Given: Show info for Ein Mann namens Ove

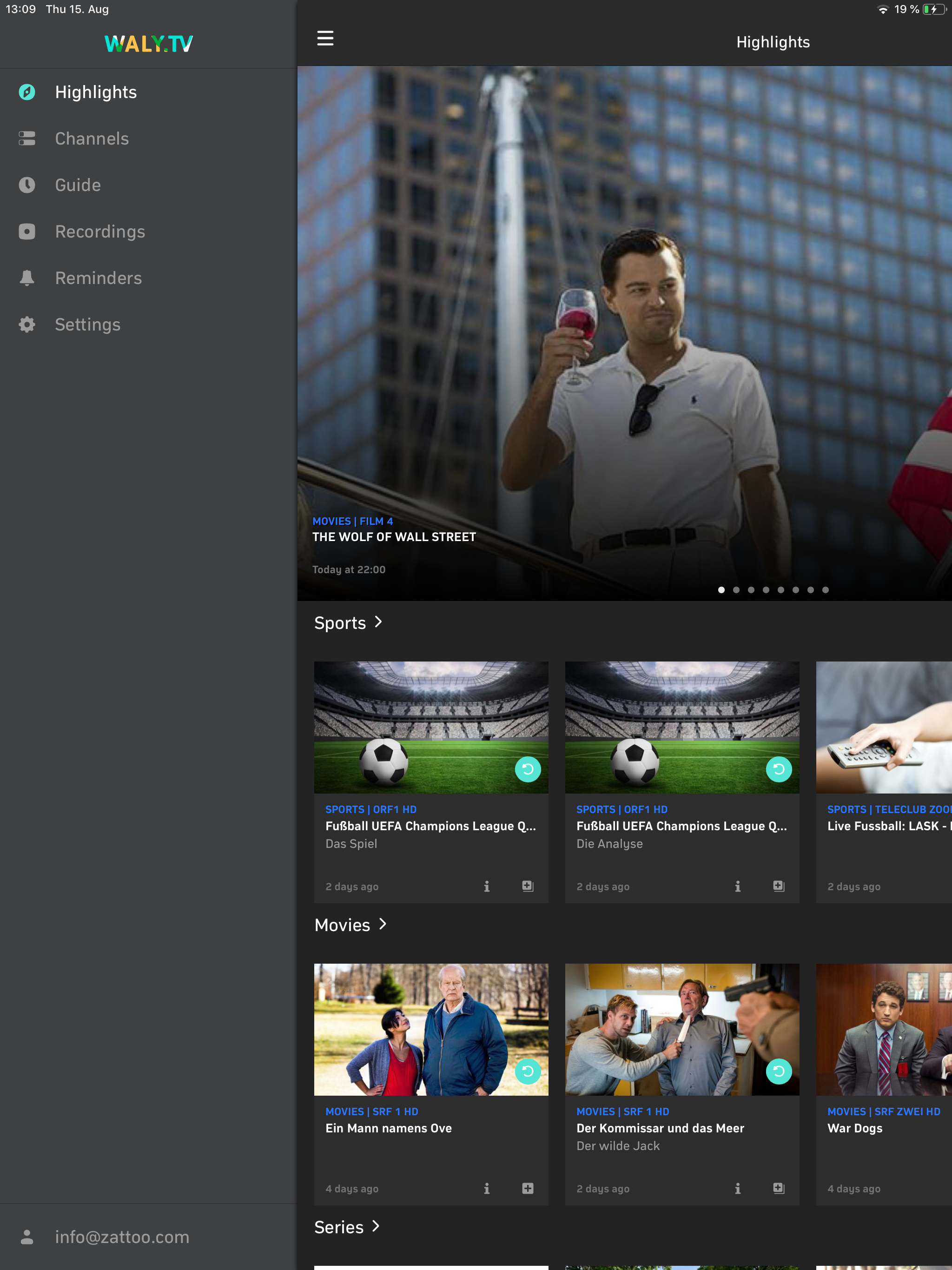Looking at the screenshot, I should point(486,1188).
